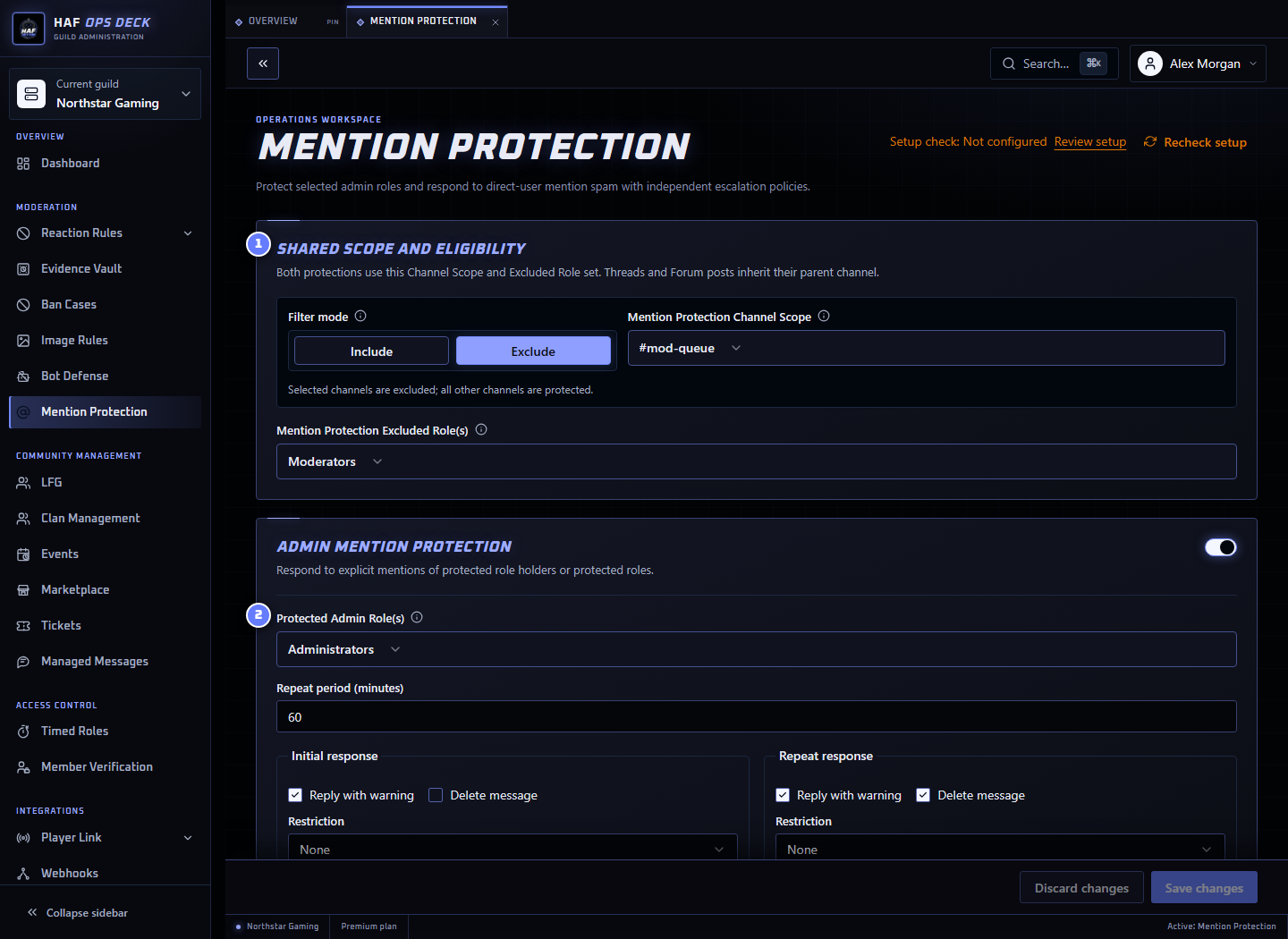
Task: Click the Webhooks icon
Action: pyautogui.click(x=23, y=874)
